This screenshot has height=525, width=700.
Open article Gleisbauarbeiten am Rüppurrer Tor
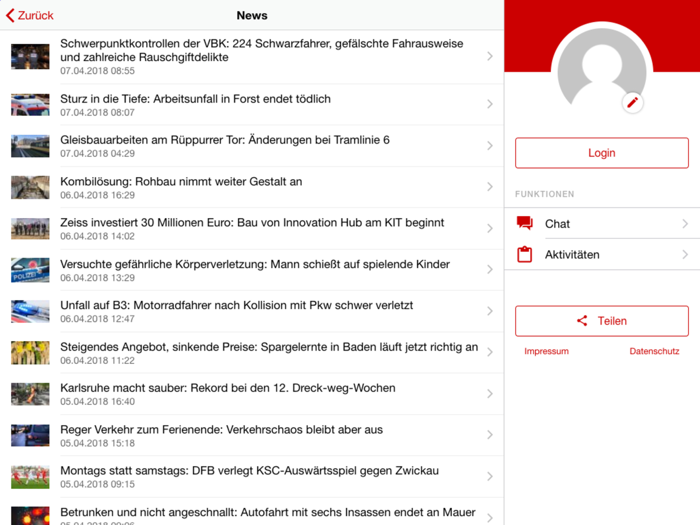pos(252,146)
